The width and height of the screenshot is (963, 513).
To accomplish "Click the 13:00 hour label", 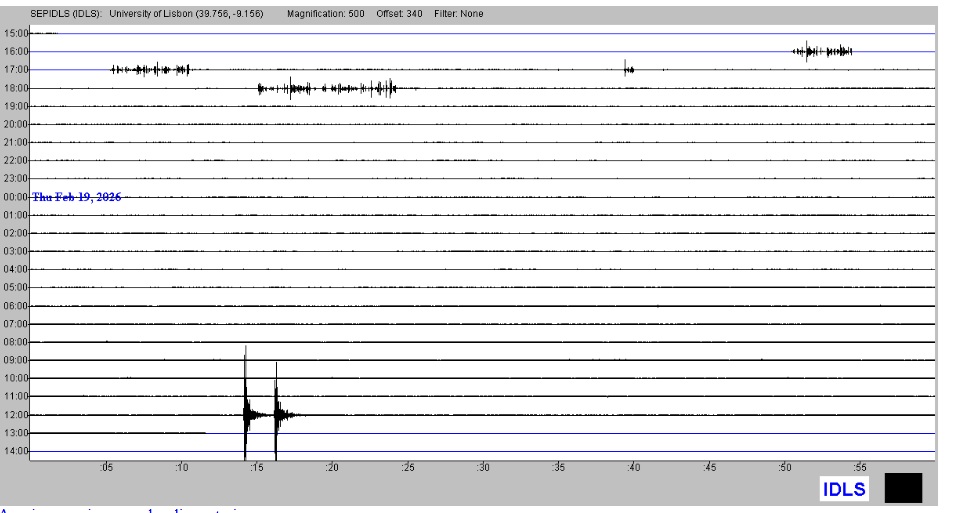I will (x=16, y=433).
